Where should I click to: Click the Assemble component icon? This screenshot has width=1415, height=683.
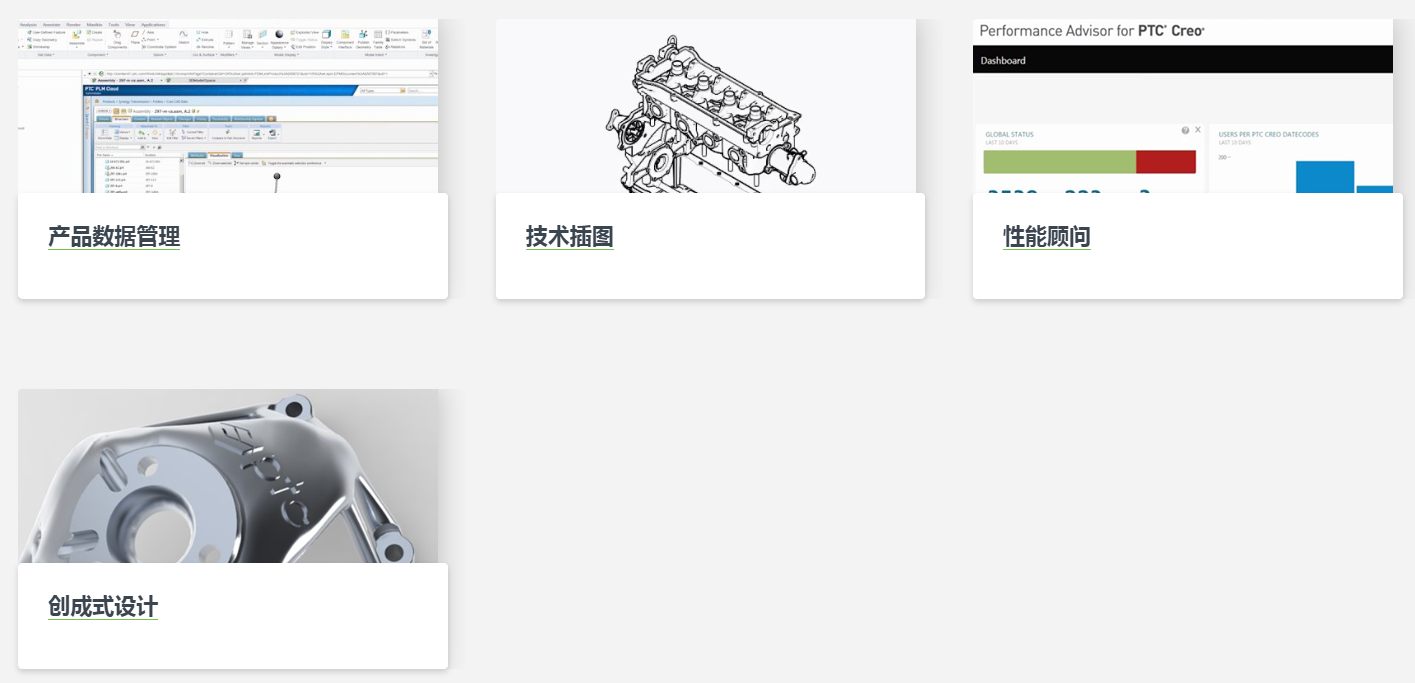pyautogui.click(x=76, y=36)
